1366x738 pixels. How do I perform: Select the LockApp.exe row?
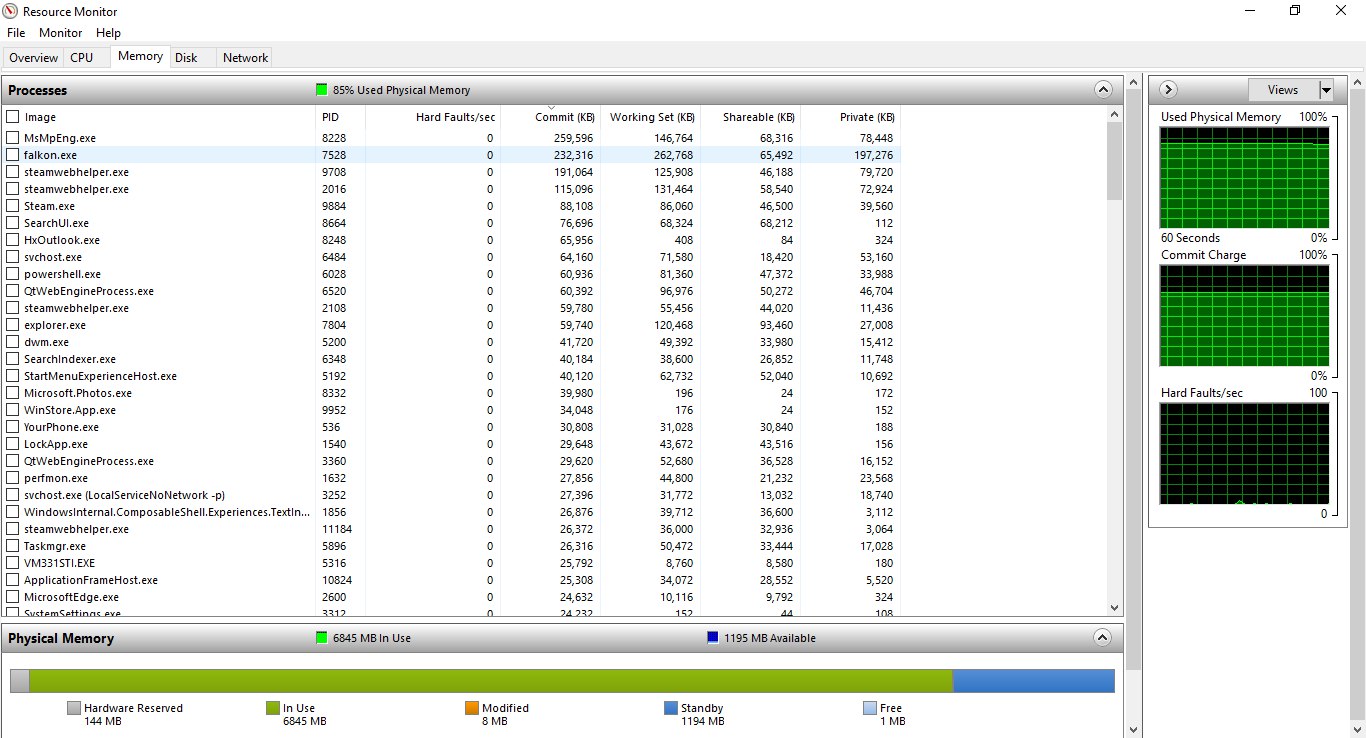pyautogui.click(x=452, y=444)
